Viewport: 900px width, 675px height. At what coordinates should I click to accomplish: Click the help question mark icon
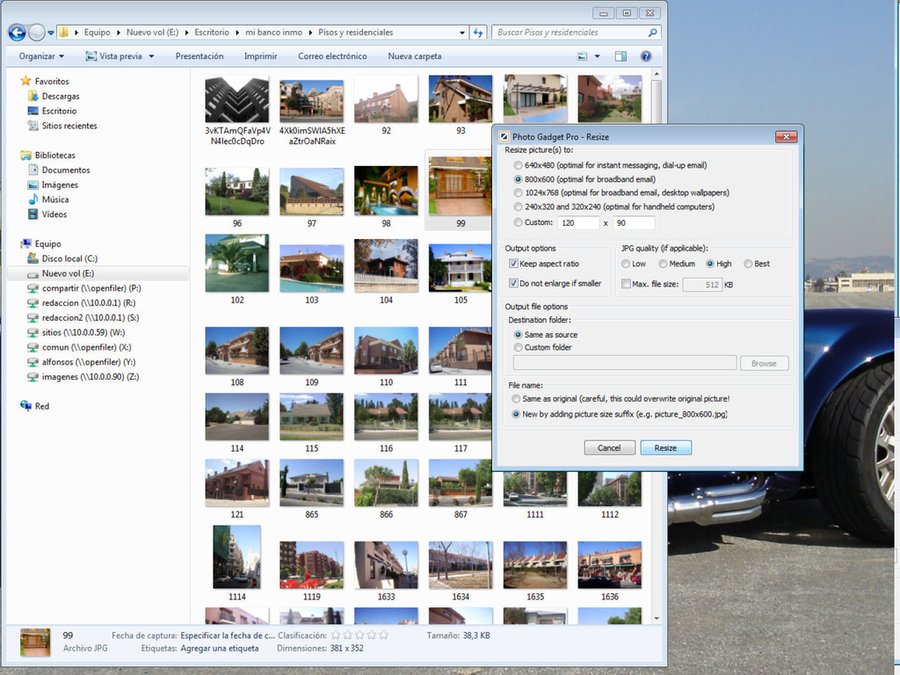coord(646,57)
